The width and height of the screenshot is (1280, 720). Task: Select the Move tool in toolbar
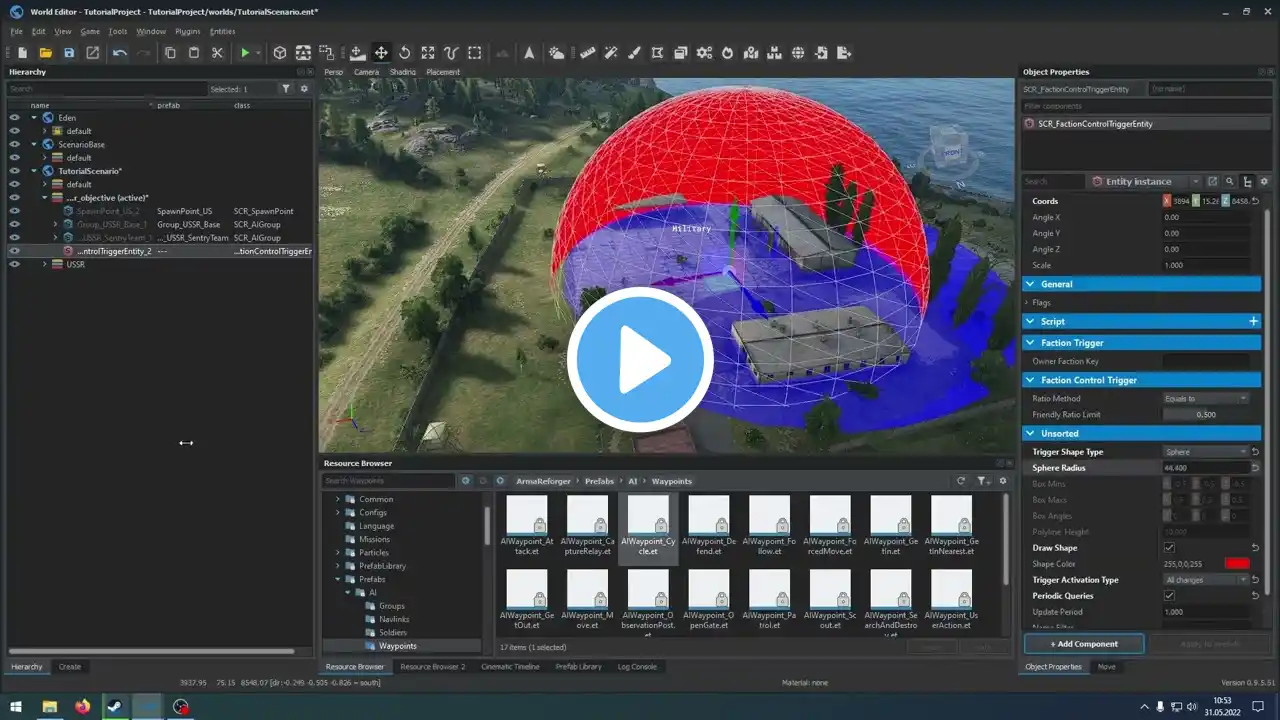(381, 53)
